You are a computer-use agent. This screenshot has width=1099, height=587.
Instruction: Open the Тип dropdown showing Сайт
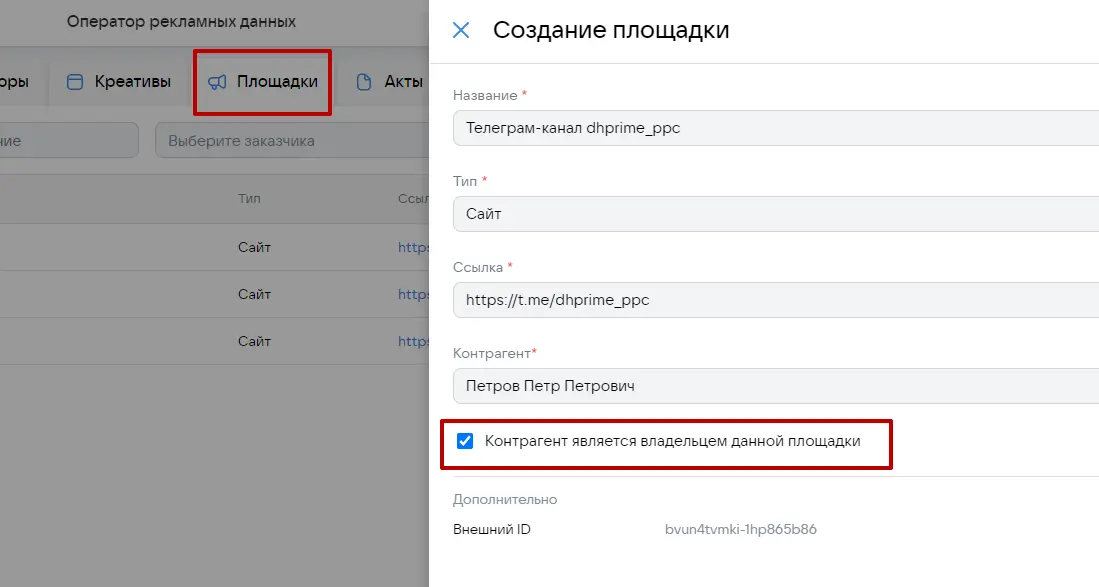click(x=775, y=214)
